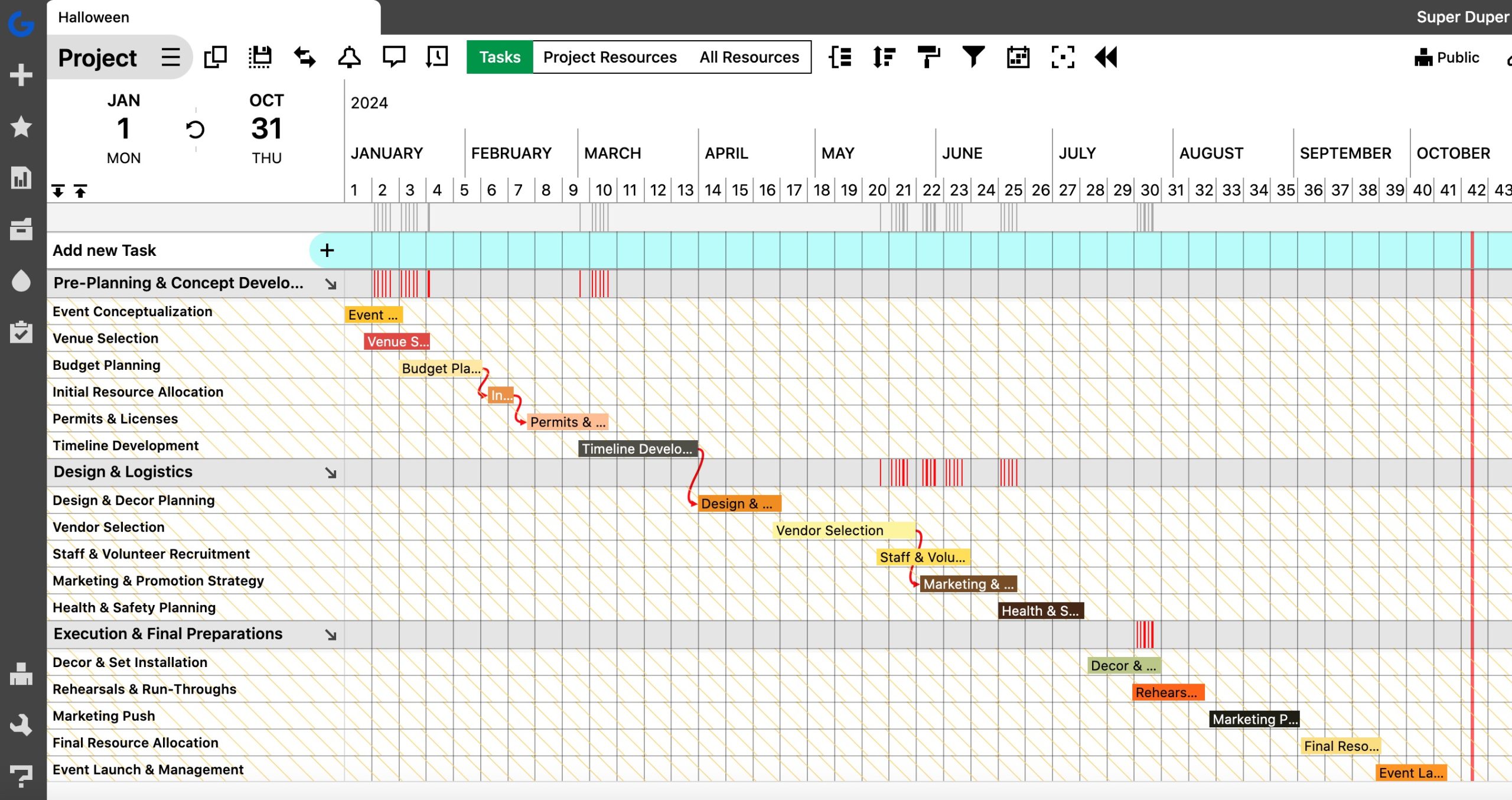Collapse Execution & Final Preparations group

pyautogui.click(x=331, y=635)
